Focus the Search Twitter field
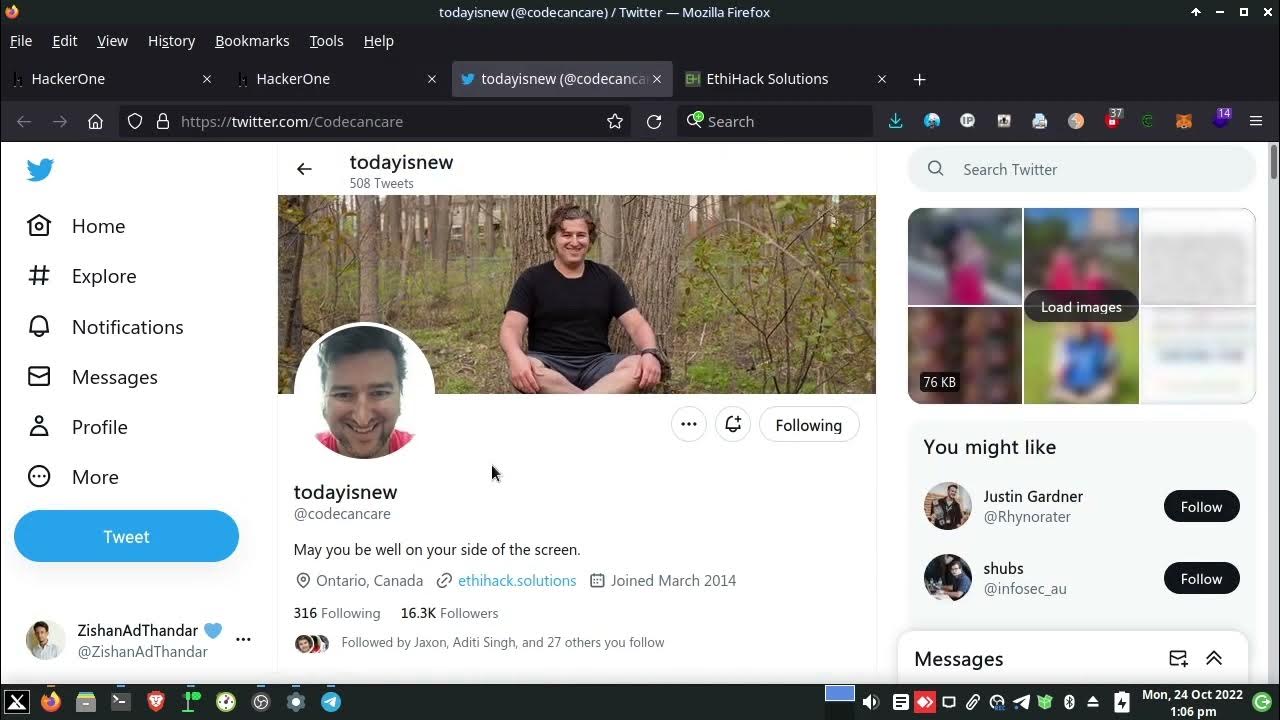 [1082, 169]
